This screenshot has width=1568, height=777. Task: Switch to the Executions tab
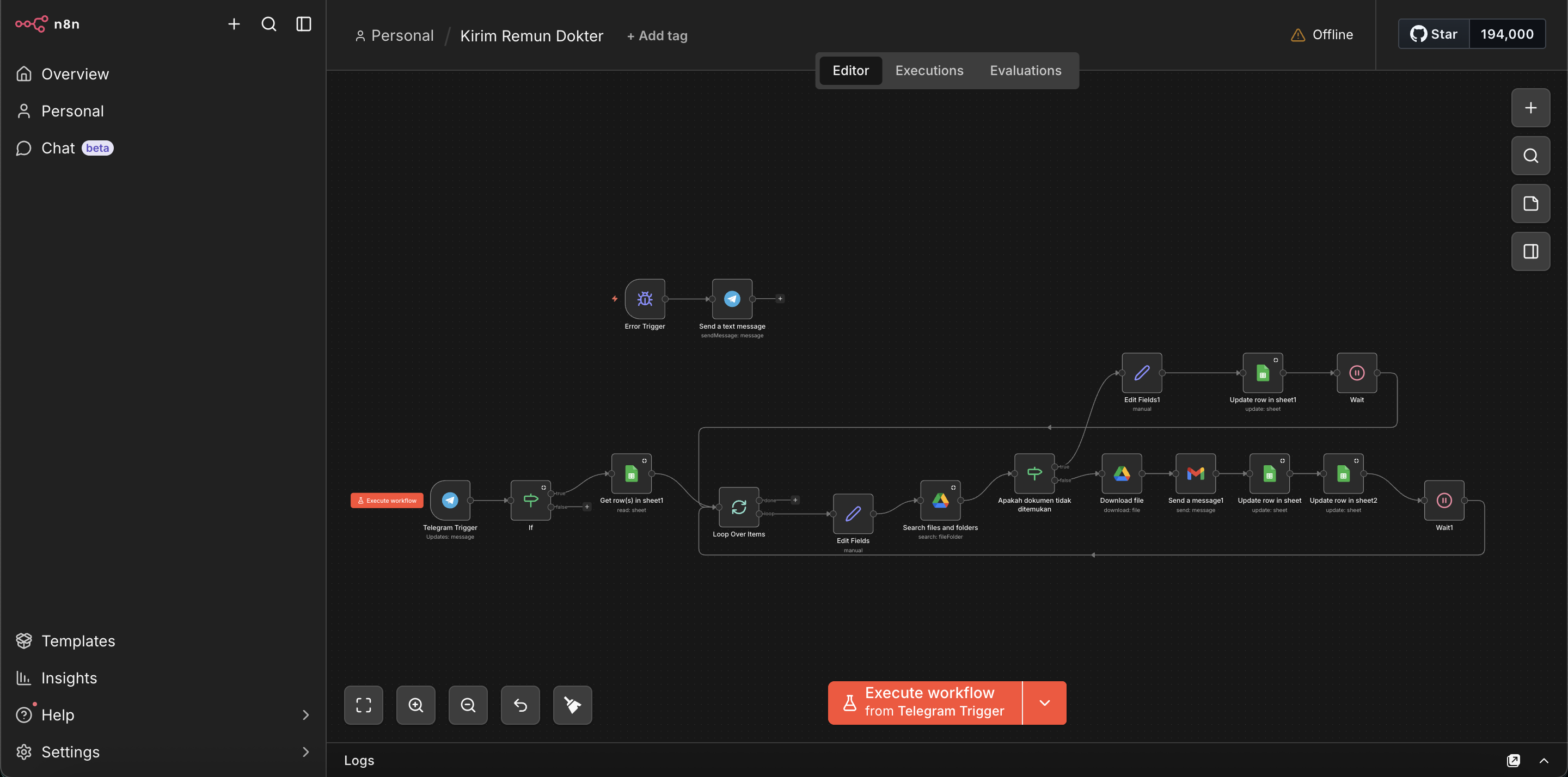click(929, 71)
